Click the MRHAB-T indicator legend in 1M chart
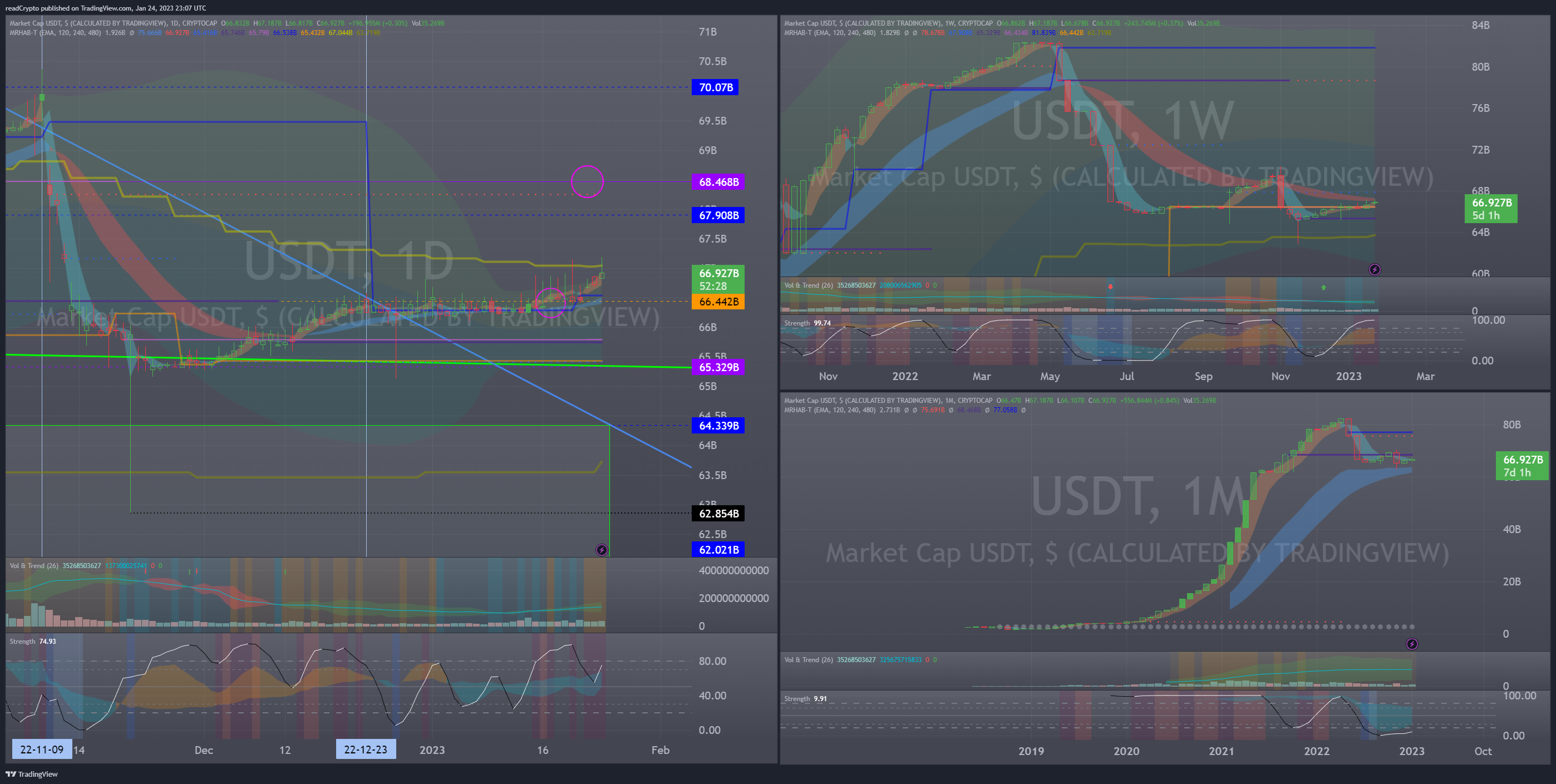Image resolution: width=1556 pixels, height=784 pixels. point(830,410)
